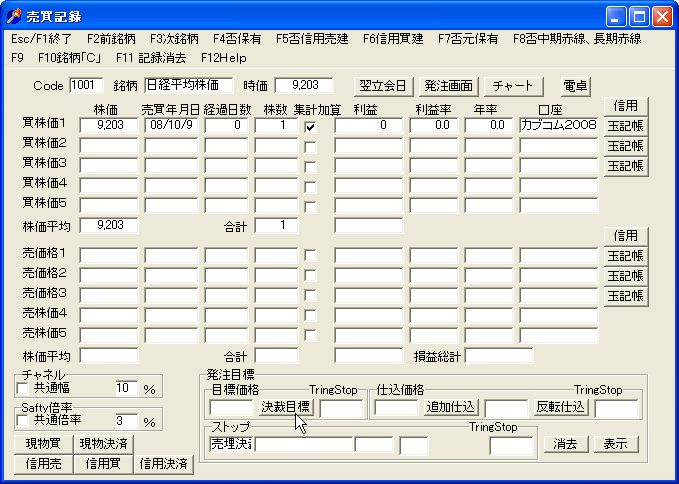Choose F5否信用売建 menu item
The image size is (679, 484).
(312, 39)
